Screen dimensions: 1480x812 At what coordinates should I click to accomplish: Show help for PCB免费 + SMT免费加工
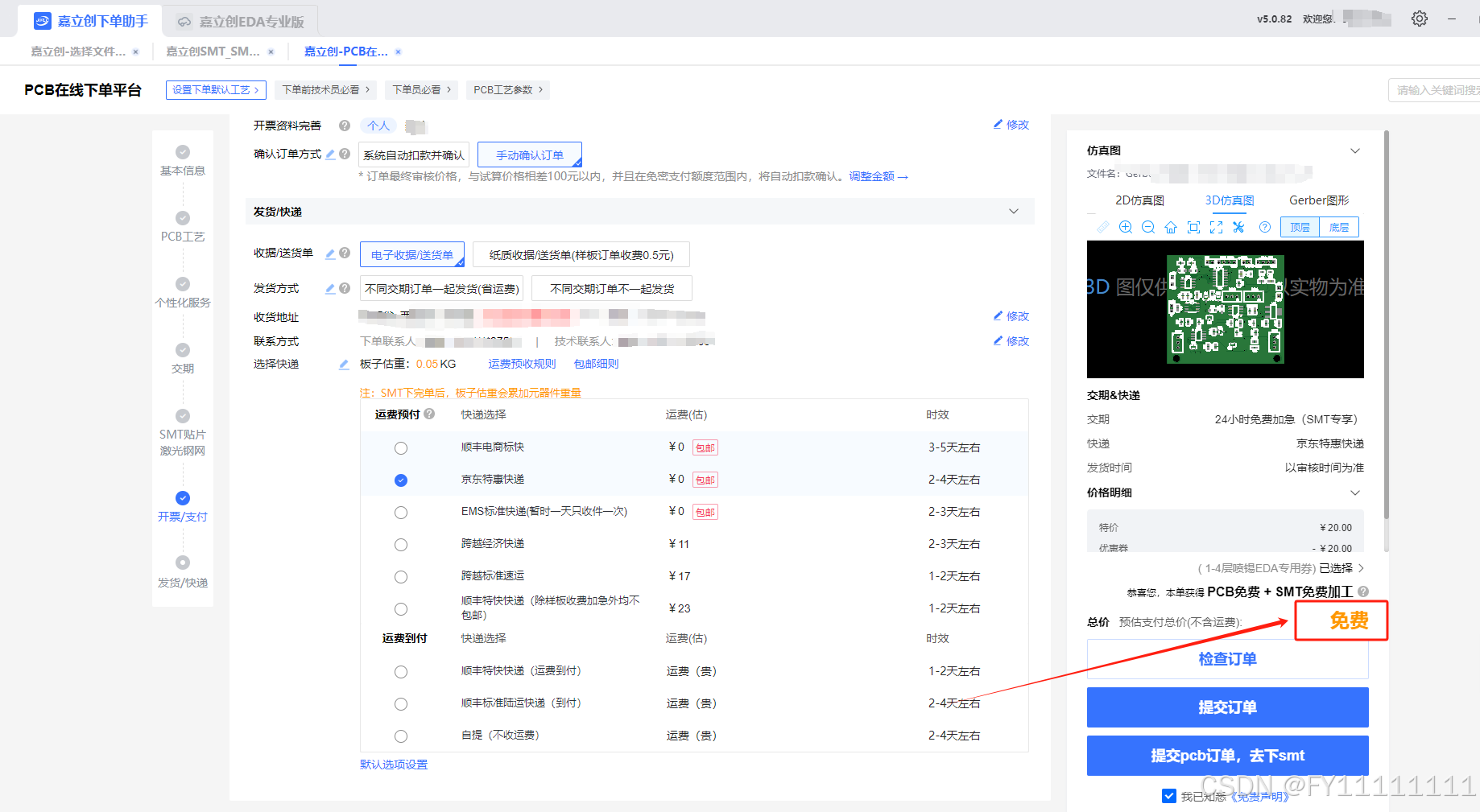click(1363, 591)
